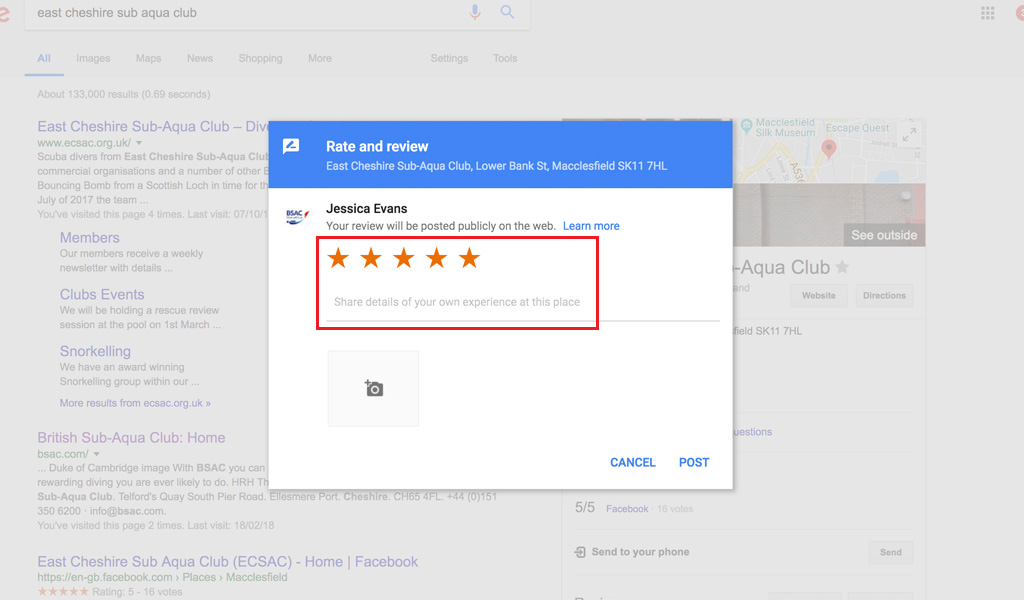Switch to the News tab

[x=200, y=58]
